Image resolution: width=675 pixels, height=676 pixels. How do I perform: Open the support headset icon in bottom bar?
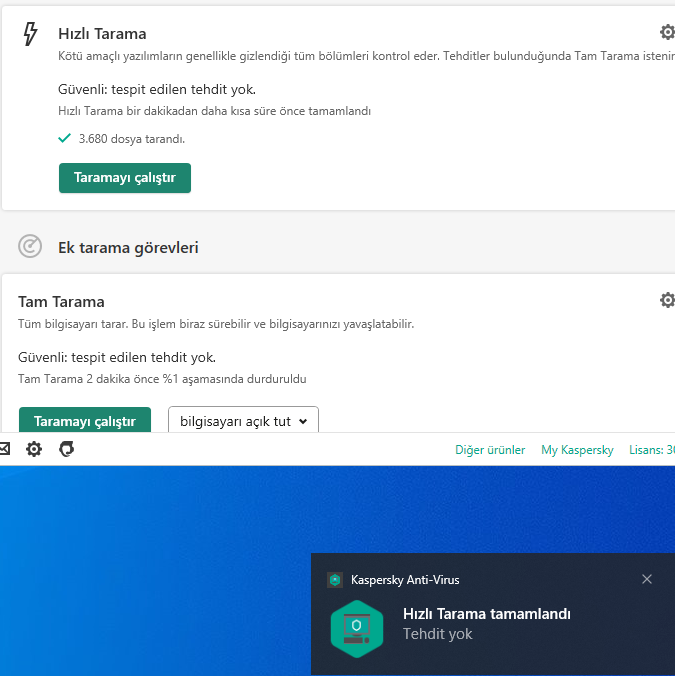pyautogui.click(x=66, y=449)
